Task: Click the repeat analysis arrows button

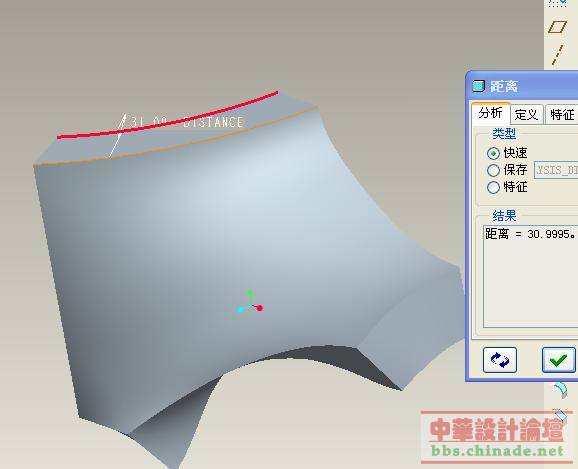Action: point(499,359)
